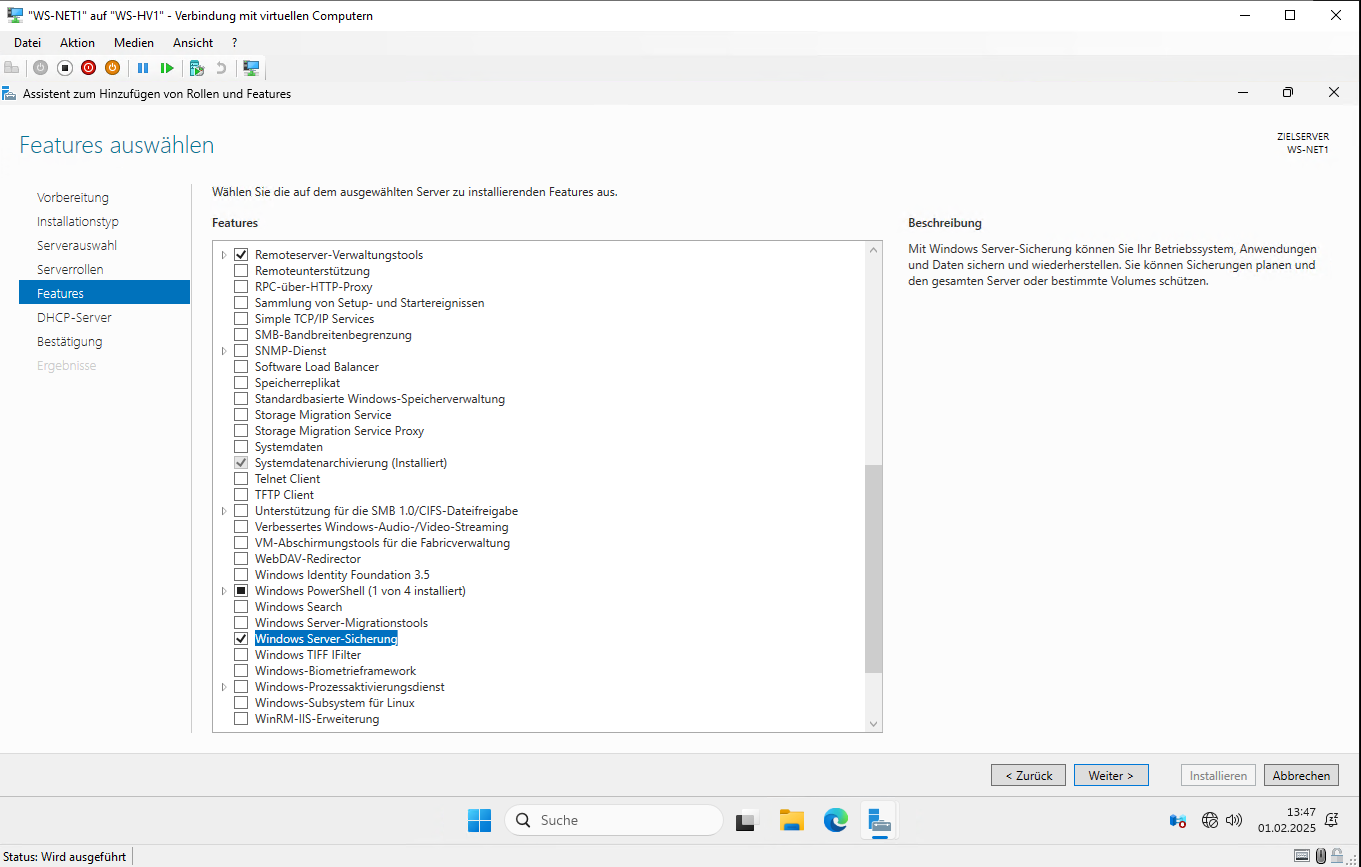The height and width of the screenshot is (867, 1361).
Task: Open the Windows Start menu
Action: (479, 820)
